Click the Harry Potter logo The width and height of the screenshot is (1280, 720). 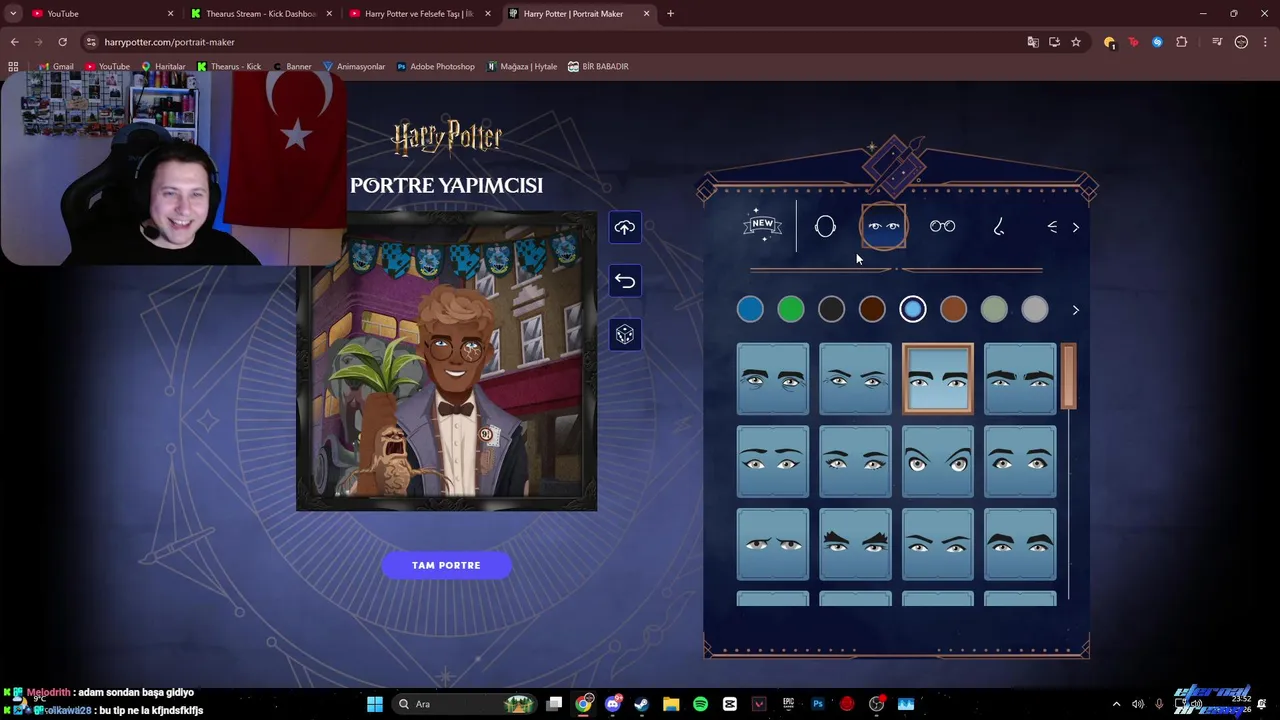point(447,138)
